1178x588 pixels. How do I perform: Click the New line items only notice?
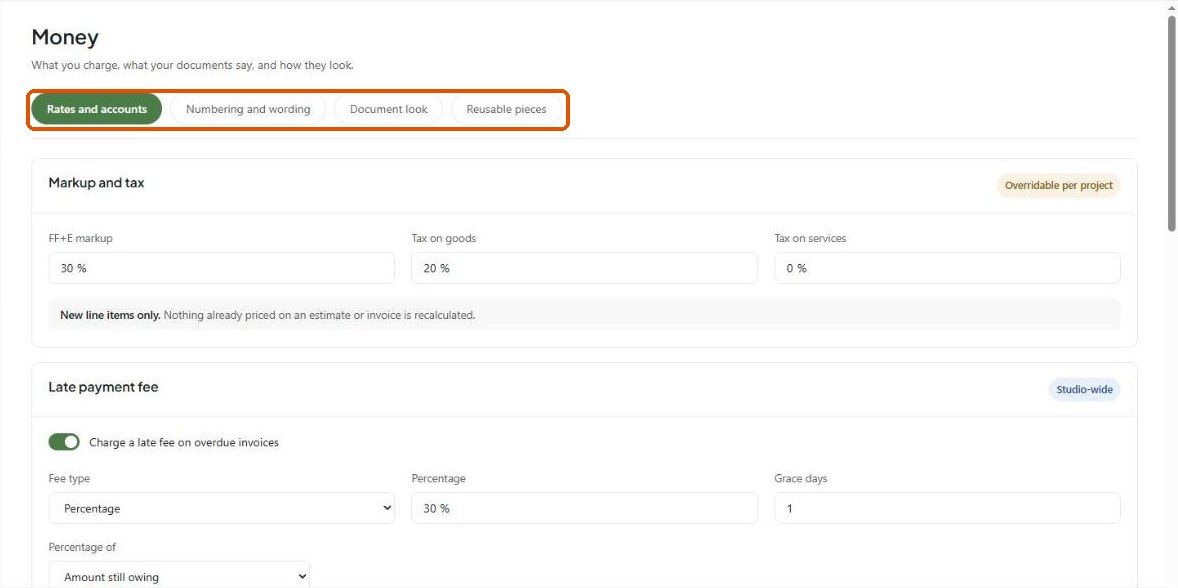click(x=584, y=315)
